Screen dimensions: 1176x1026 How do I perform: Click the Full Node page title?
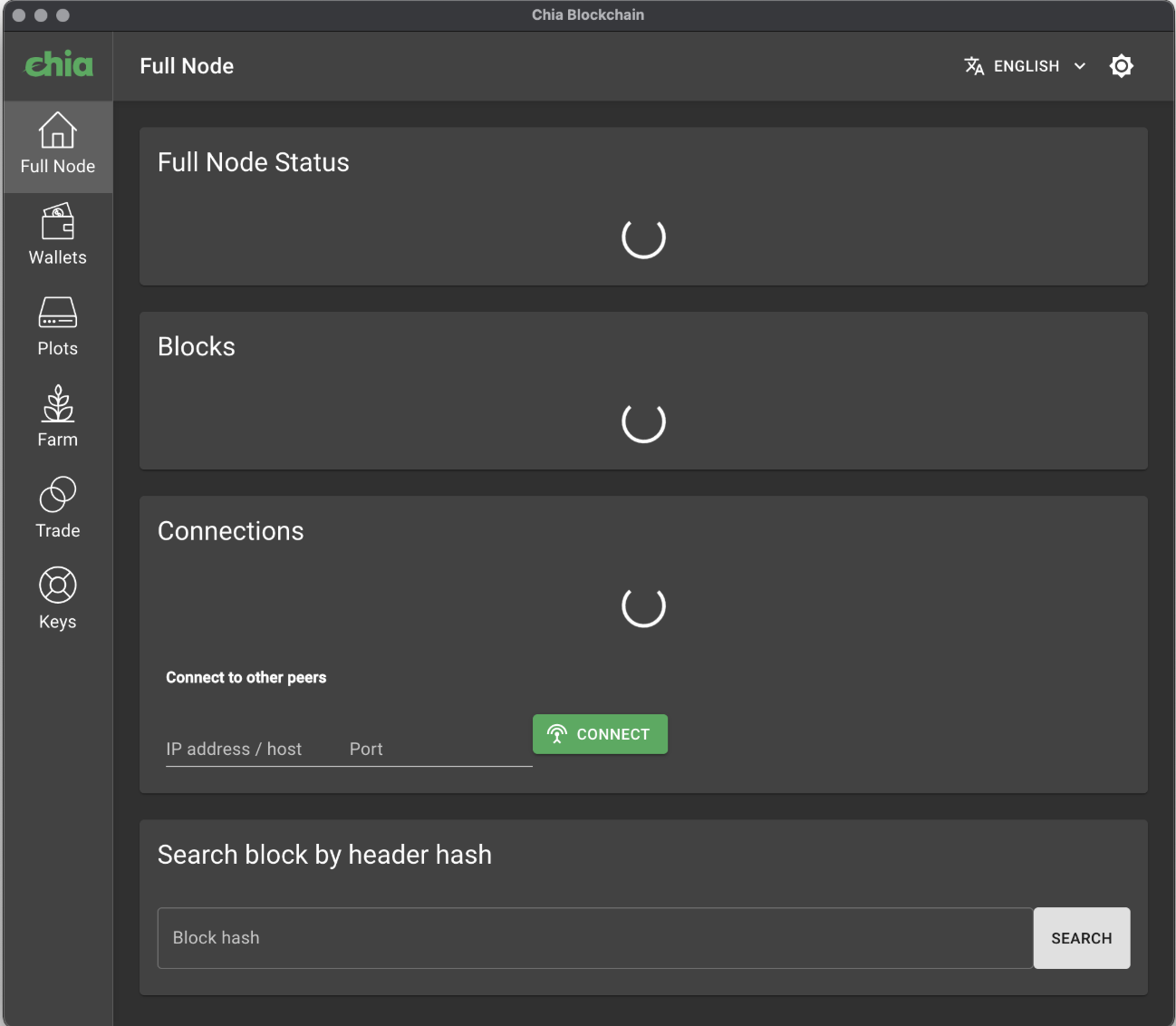pyautogui.click(x=187, y=66)
